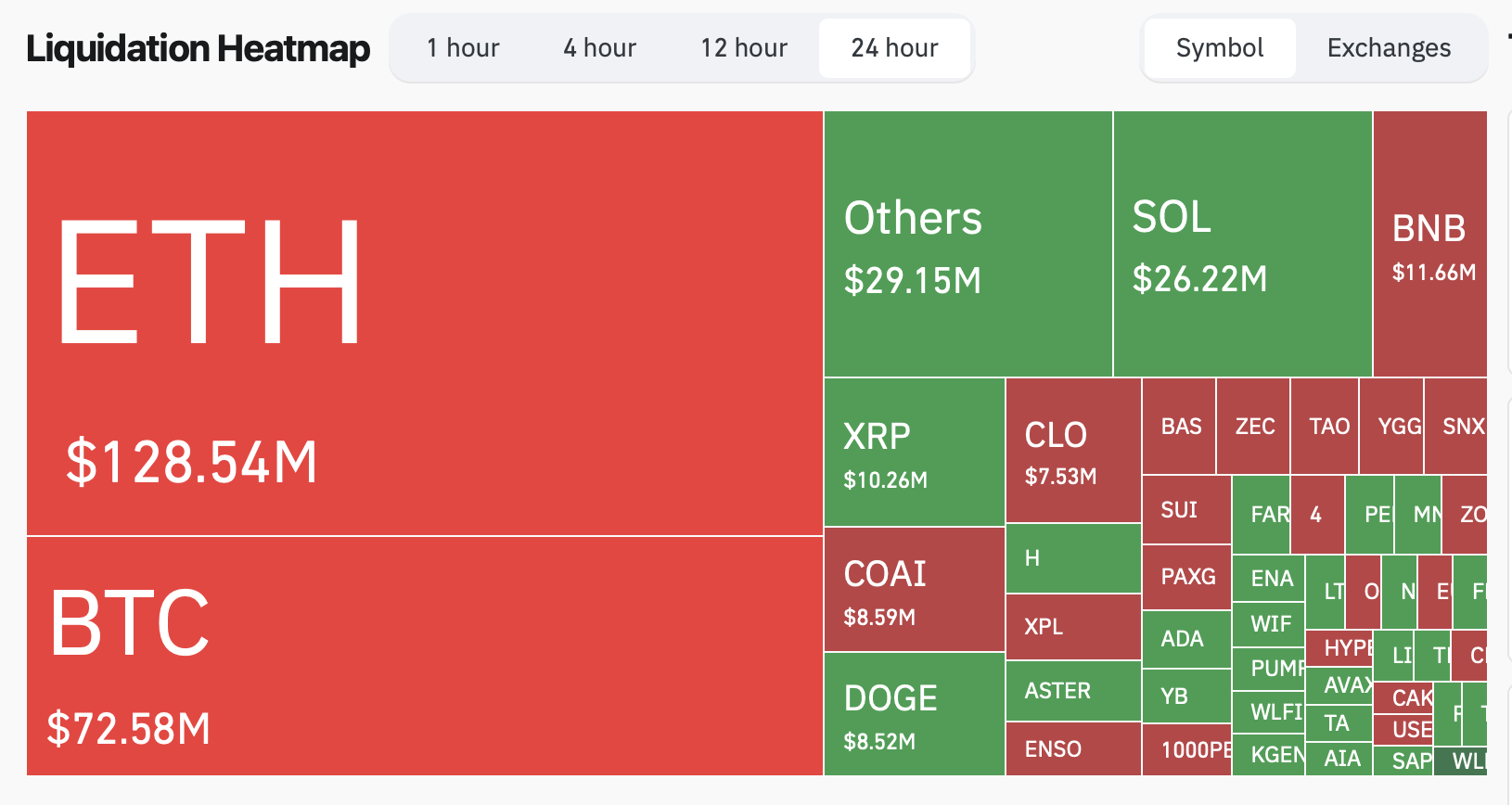Open the ENSO tile
1512x805 pixels.
(1072, 748)
